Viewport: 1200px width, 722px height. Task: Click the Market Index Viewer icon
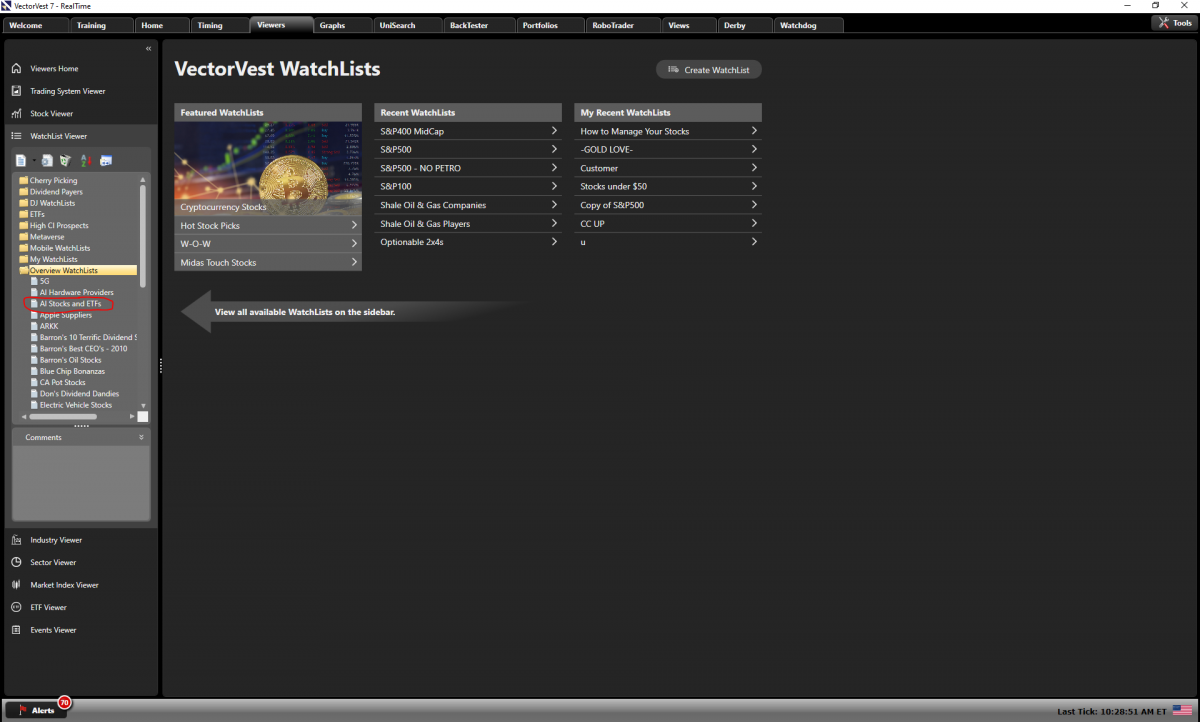click(16, 585)
